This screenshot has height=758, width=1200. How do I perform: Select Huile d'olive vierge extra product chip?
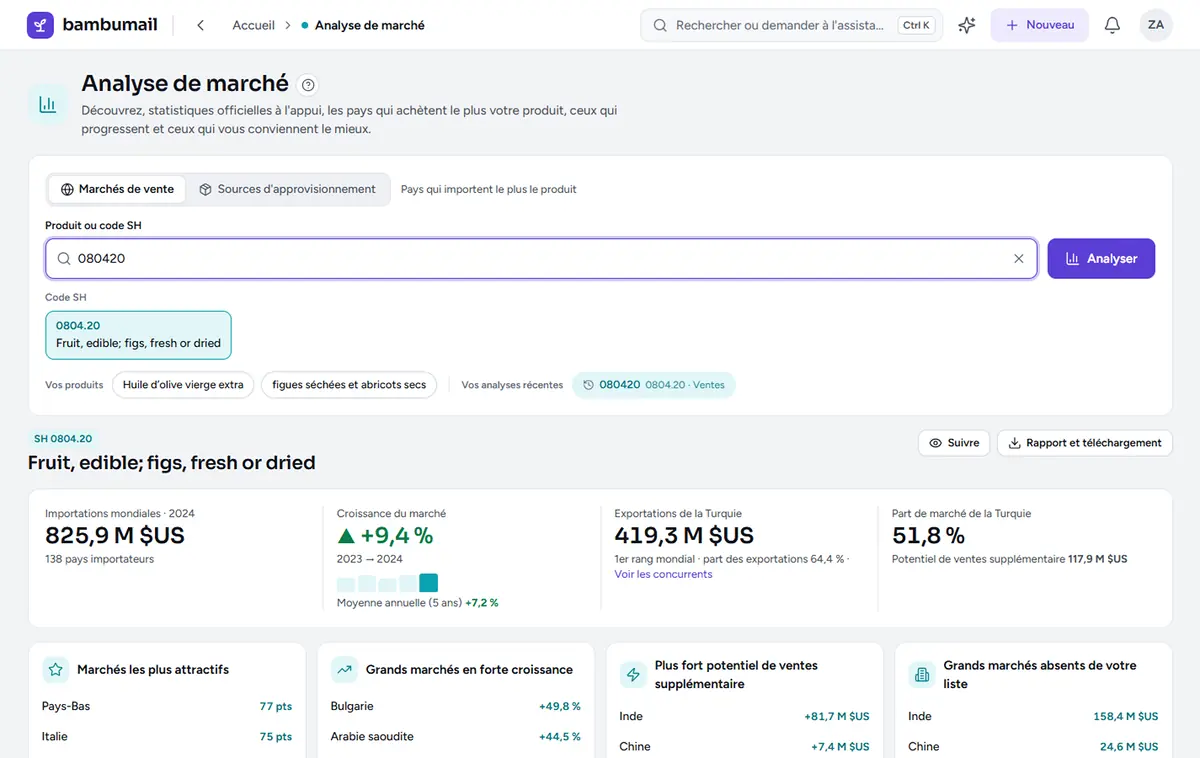(x=183, y=385)
